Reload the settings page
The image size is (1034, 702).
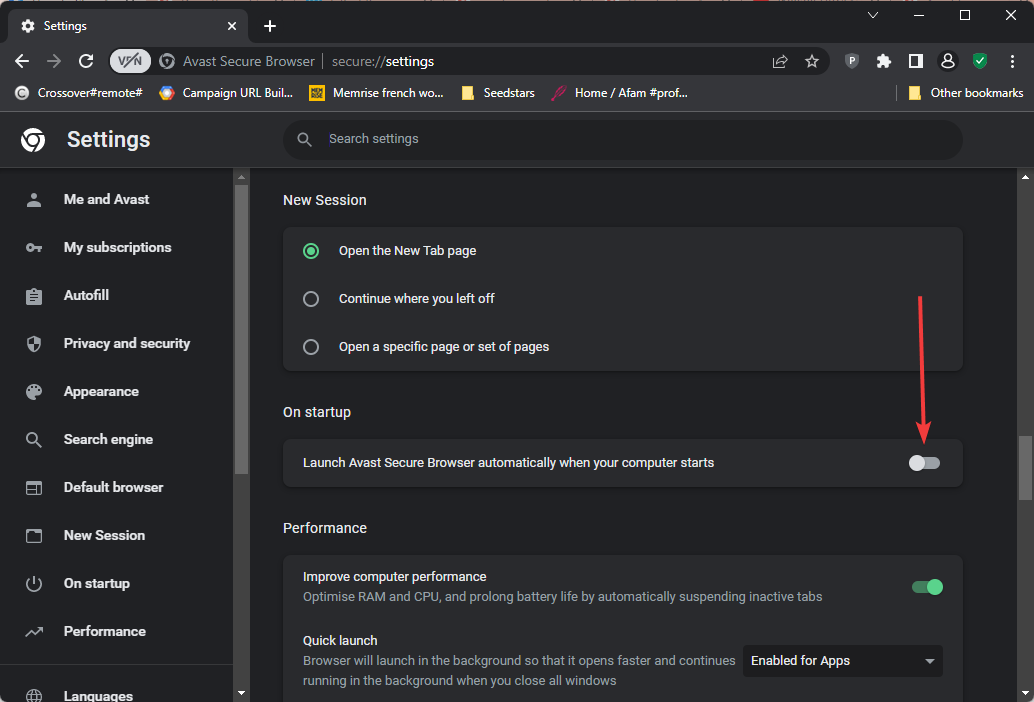[x=86, y=61]
